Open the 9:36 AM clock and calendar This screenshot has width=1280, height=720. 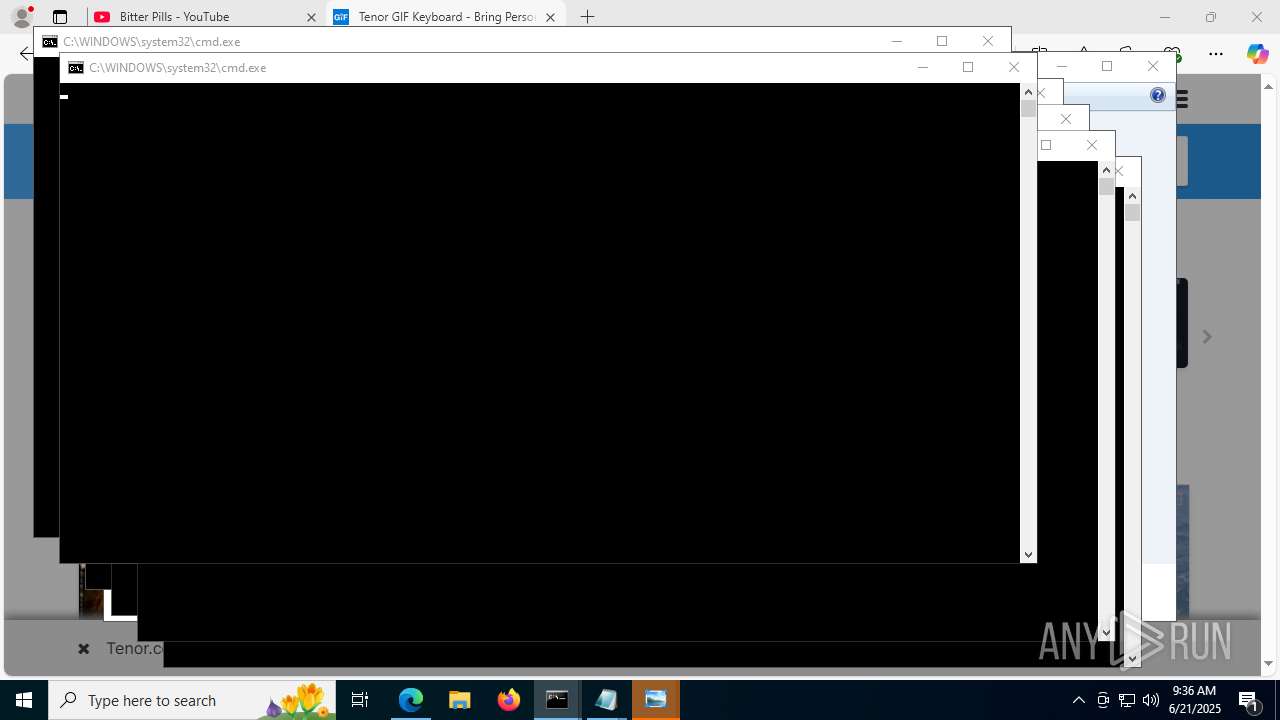(1196, 700)
